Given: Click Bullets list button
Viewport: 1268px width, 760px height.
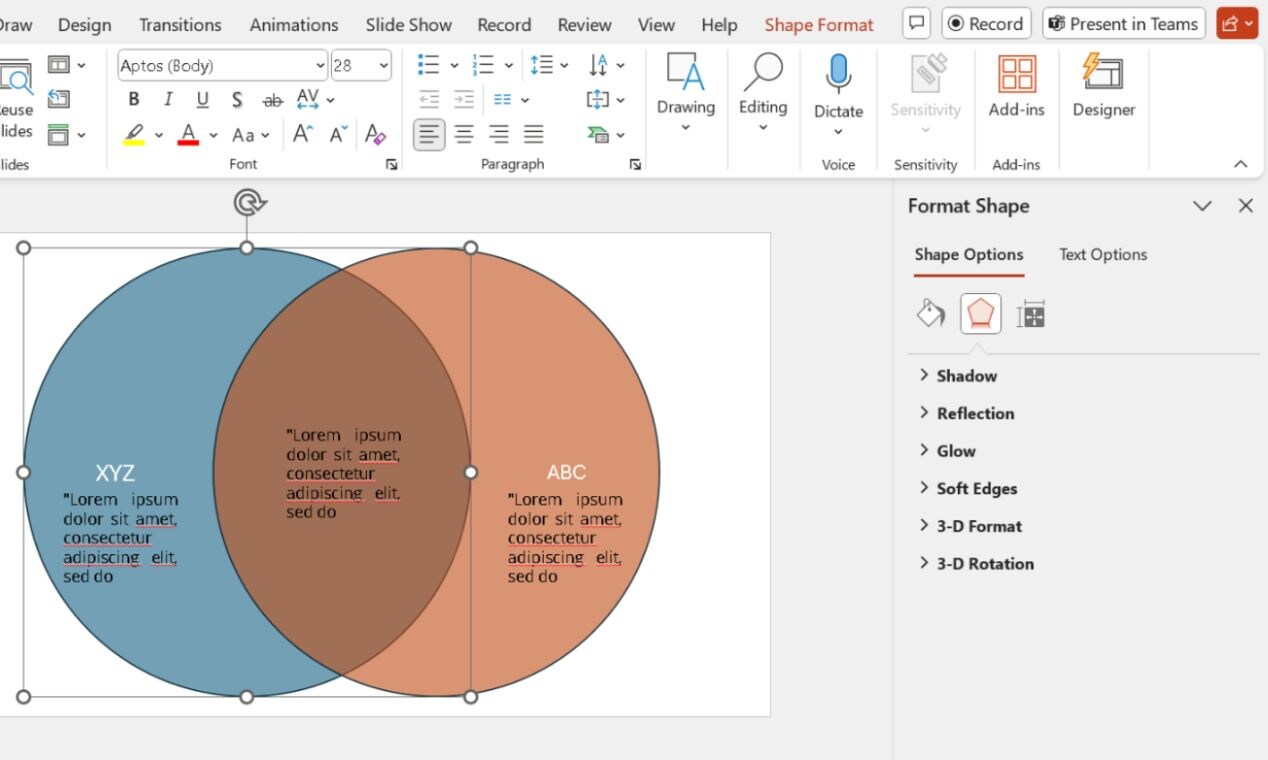Looking at the screenshot, I should pyautogui.click(x=429, y=65).
